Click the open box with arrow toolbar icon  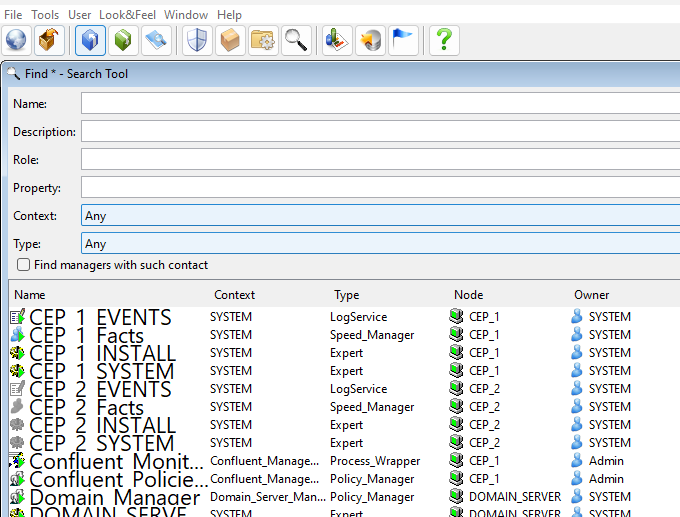click(49, 40)
